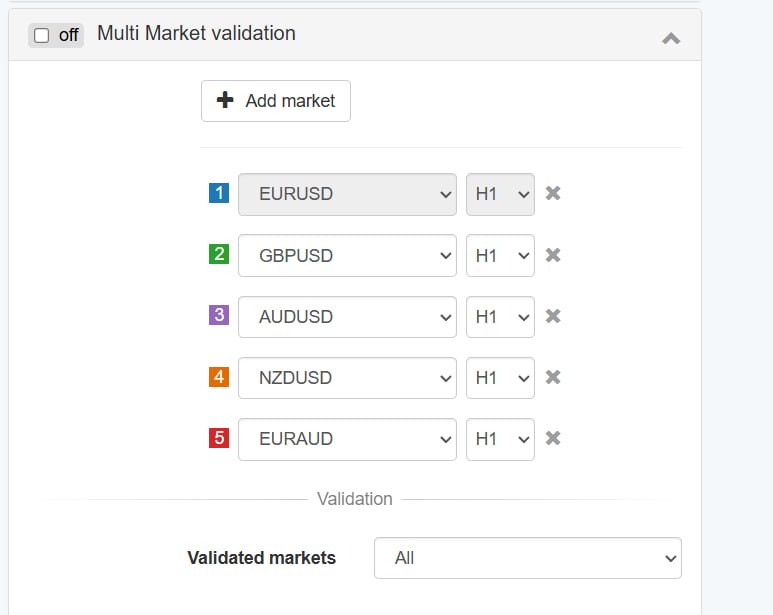
Task: Click the Multi Market validation title
Action: [x=196, y=34]
